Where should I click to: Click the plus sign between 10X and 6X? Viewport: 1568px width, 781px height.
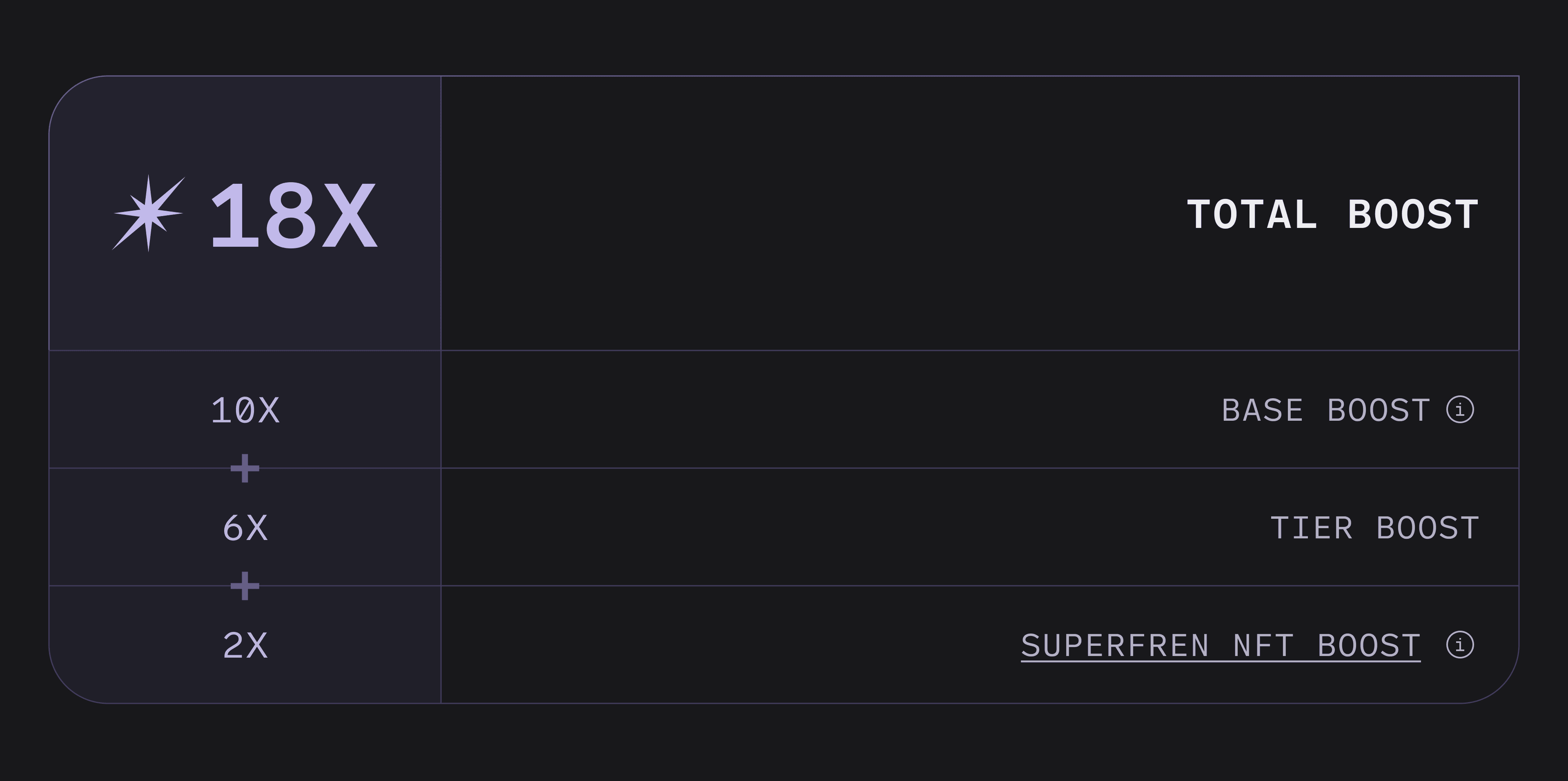pos(245,468)
